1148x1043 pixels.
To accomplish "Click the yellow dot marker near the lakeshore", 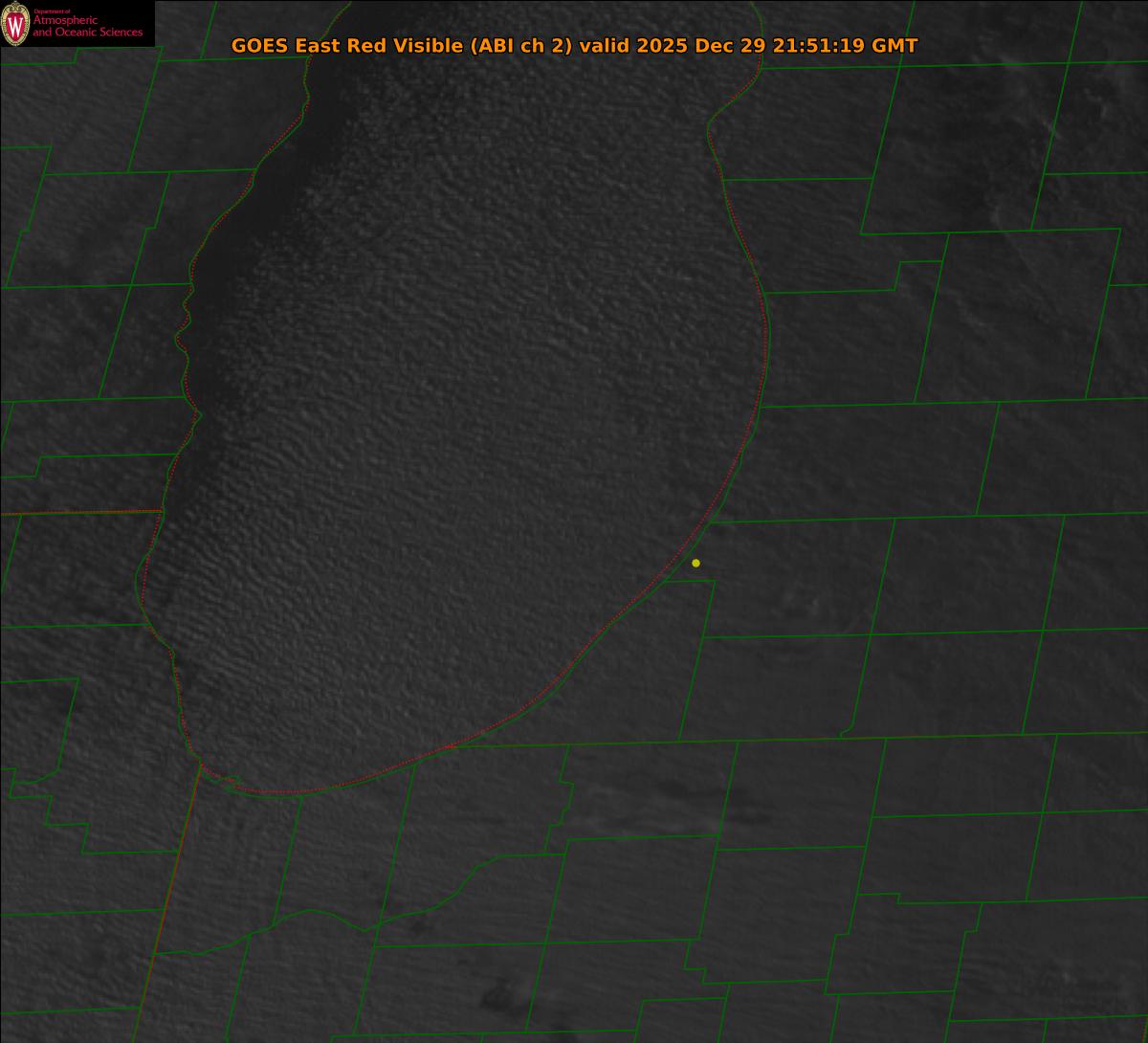I will [x=695, y=563].
